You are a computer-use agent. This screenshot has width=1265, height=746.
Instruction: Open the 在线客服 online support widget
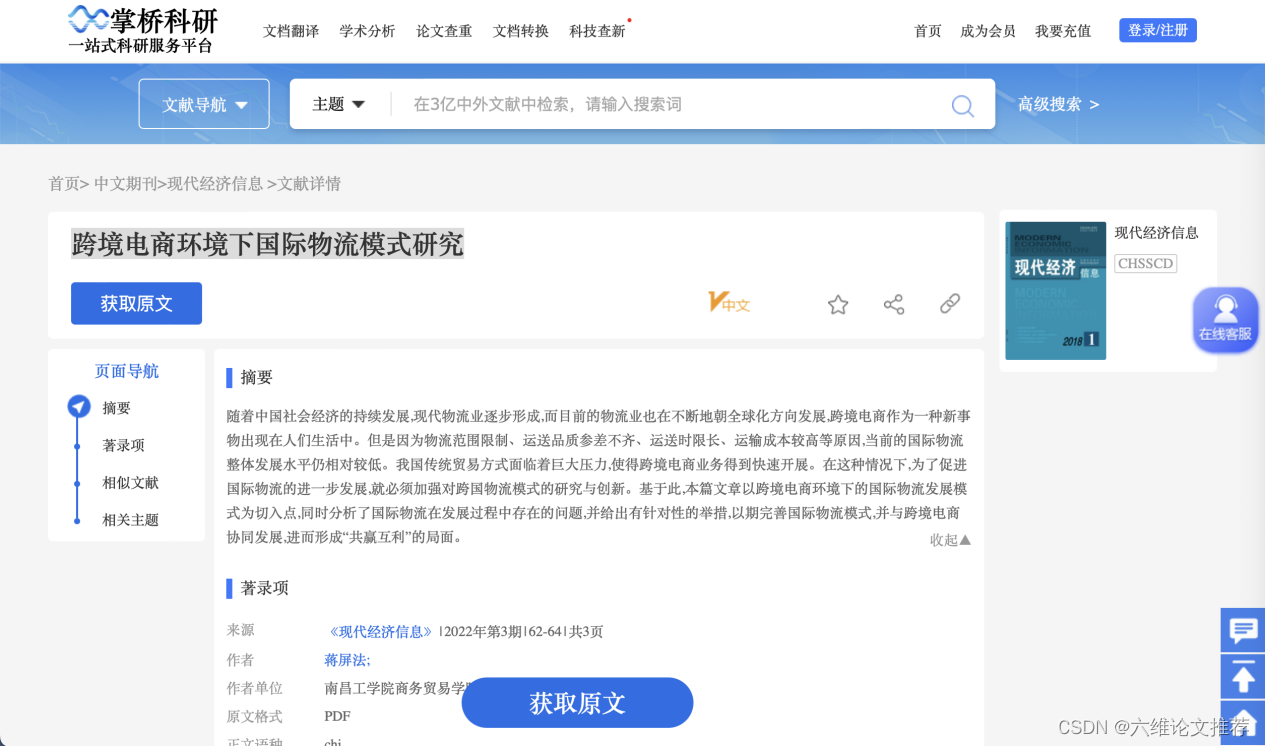pos(1226,319)
